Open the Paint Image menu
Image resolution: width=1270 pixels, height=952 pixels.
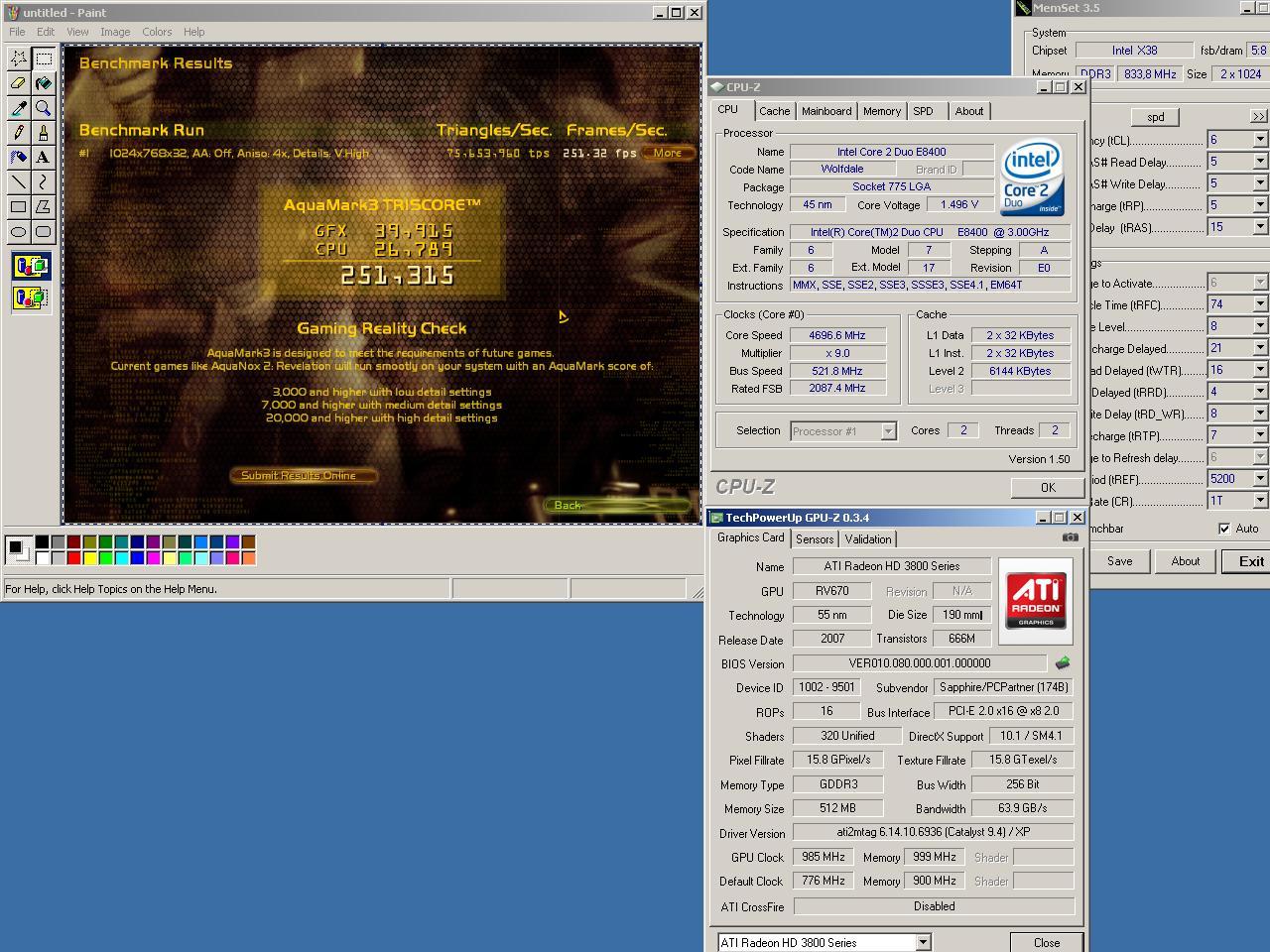pos(115,32)
